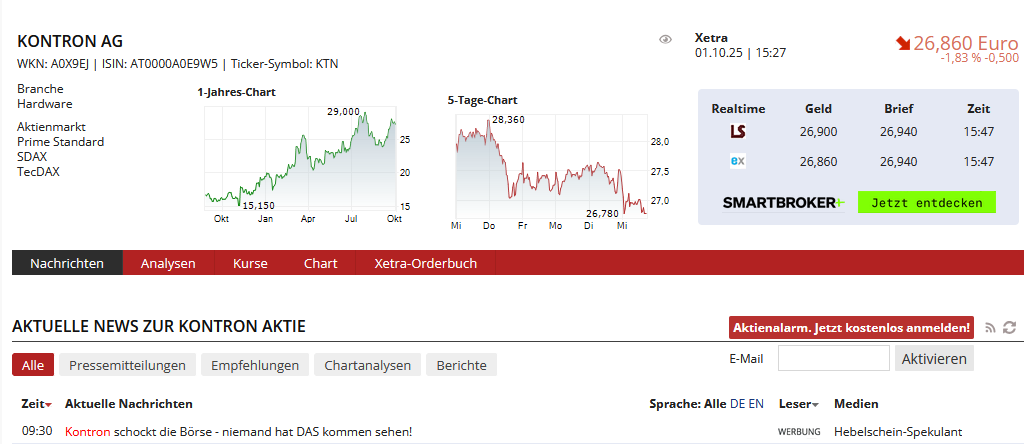Click the watchlist eye icon beside Xetra

pyautogui.click(x=665, y=39)
